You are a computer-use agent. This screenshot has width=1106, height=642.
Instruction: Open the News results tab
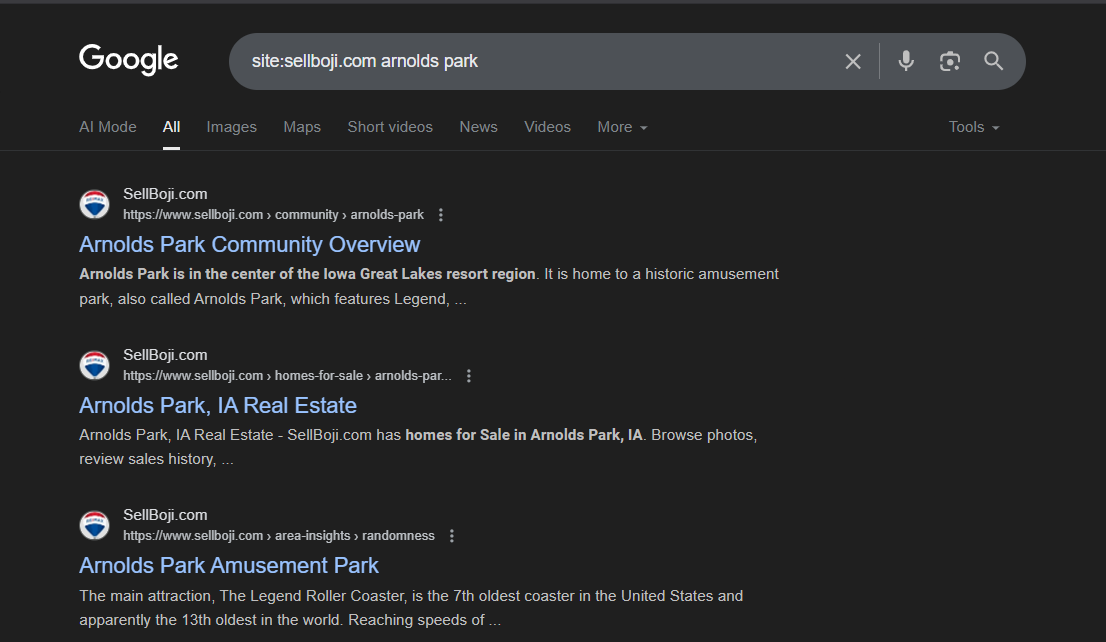pos(478,127)
